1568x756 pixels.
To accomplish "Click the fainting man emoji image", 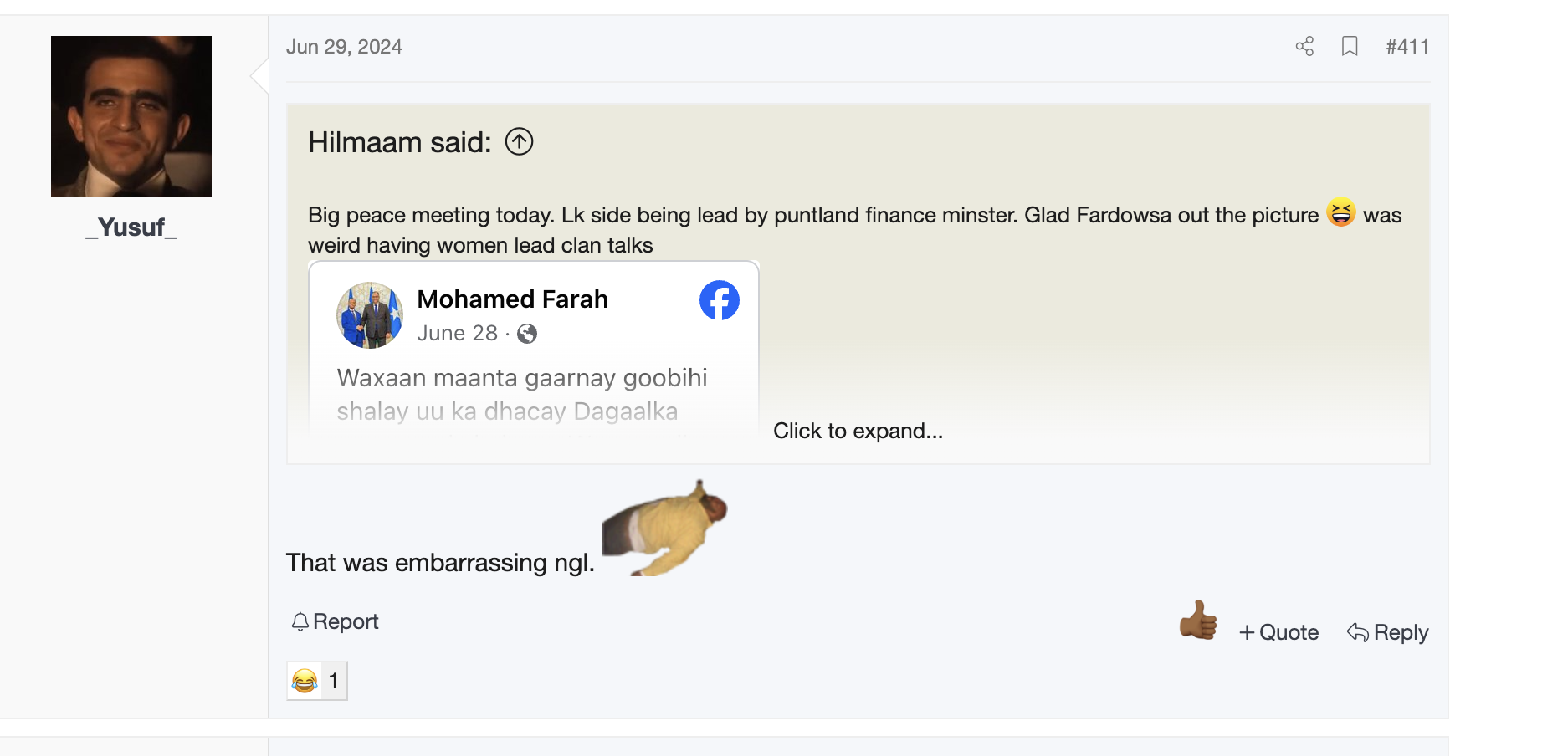I will (x=665, y=529).
